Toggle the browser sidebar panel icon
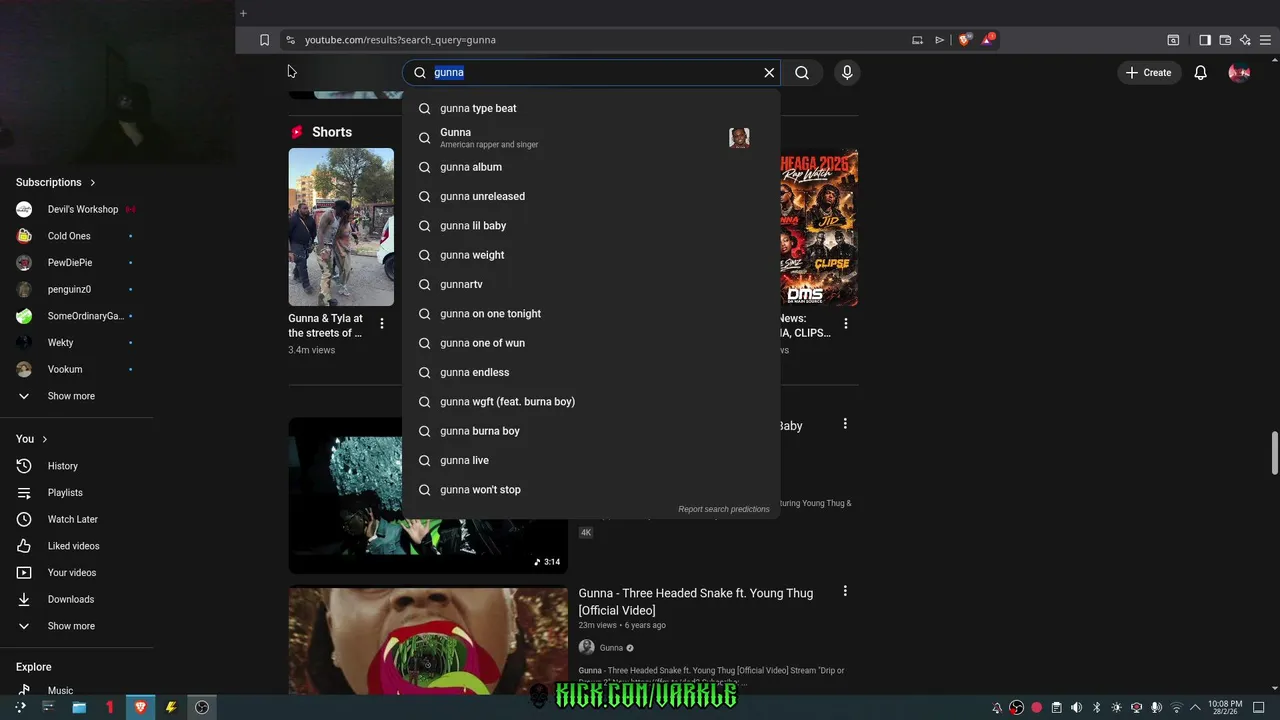Viewport: 1280px width, 720px height. pos(1205,40)
